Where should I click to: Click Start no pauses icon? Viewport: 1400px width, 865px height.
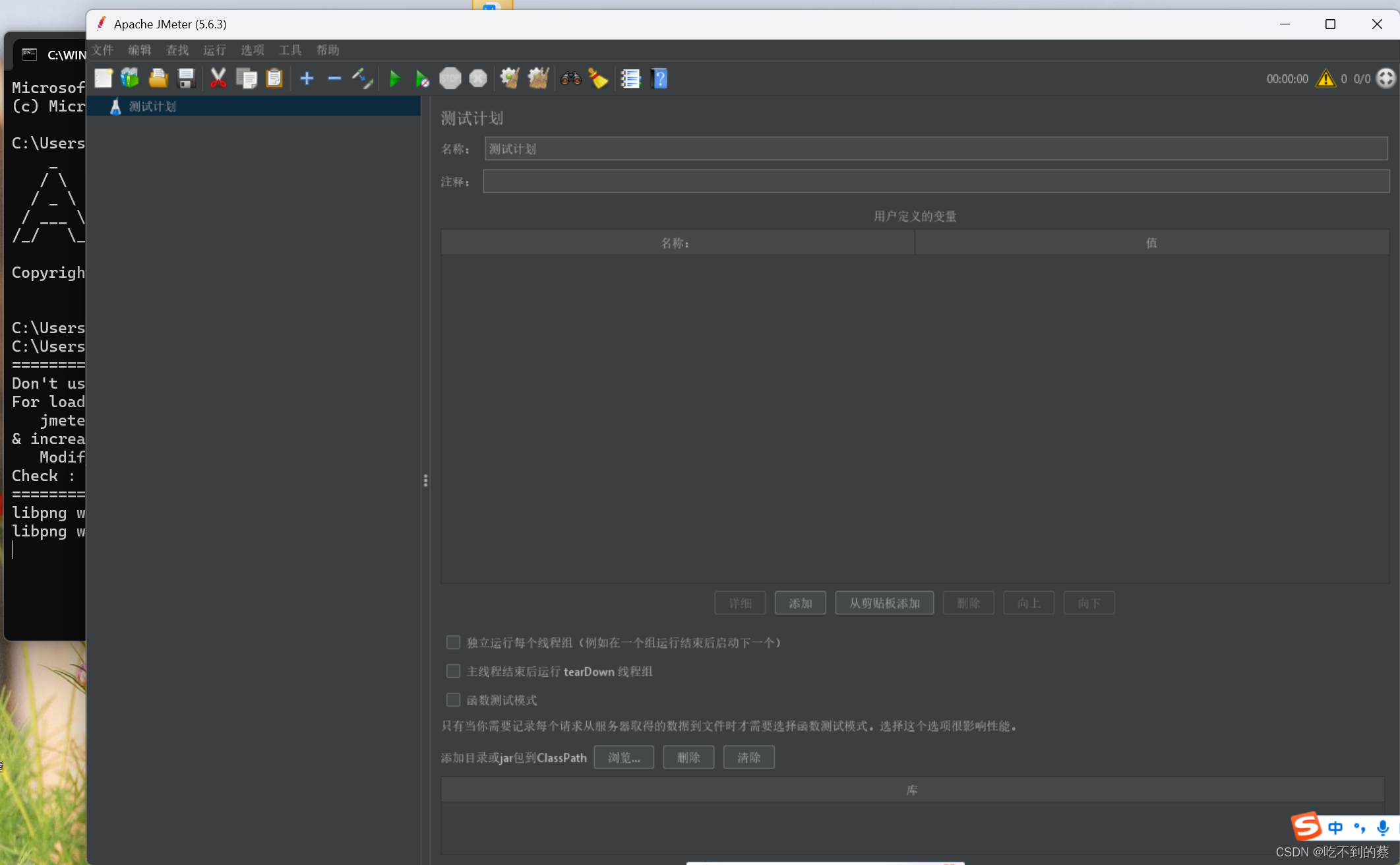coord(422,79)
